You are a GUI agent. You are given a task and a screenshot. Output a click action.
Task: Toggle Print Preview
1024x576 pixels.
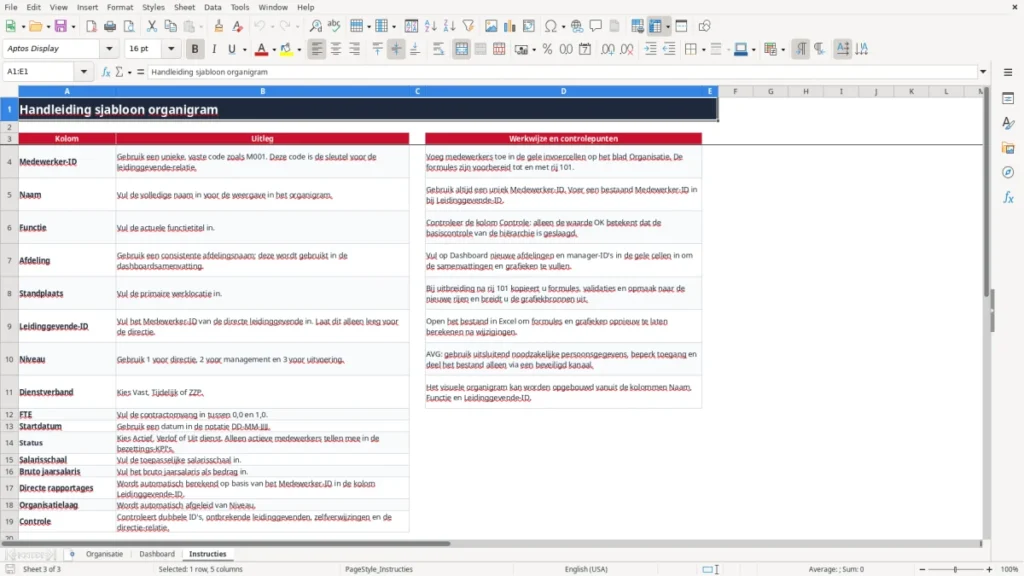[129, 26]
